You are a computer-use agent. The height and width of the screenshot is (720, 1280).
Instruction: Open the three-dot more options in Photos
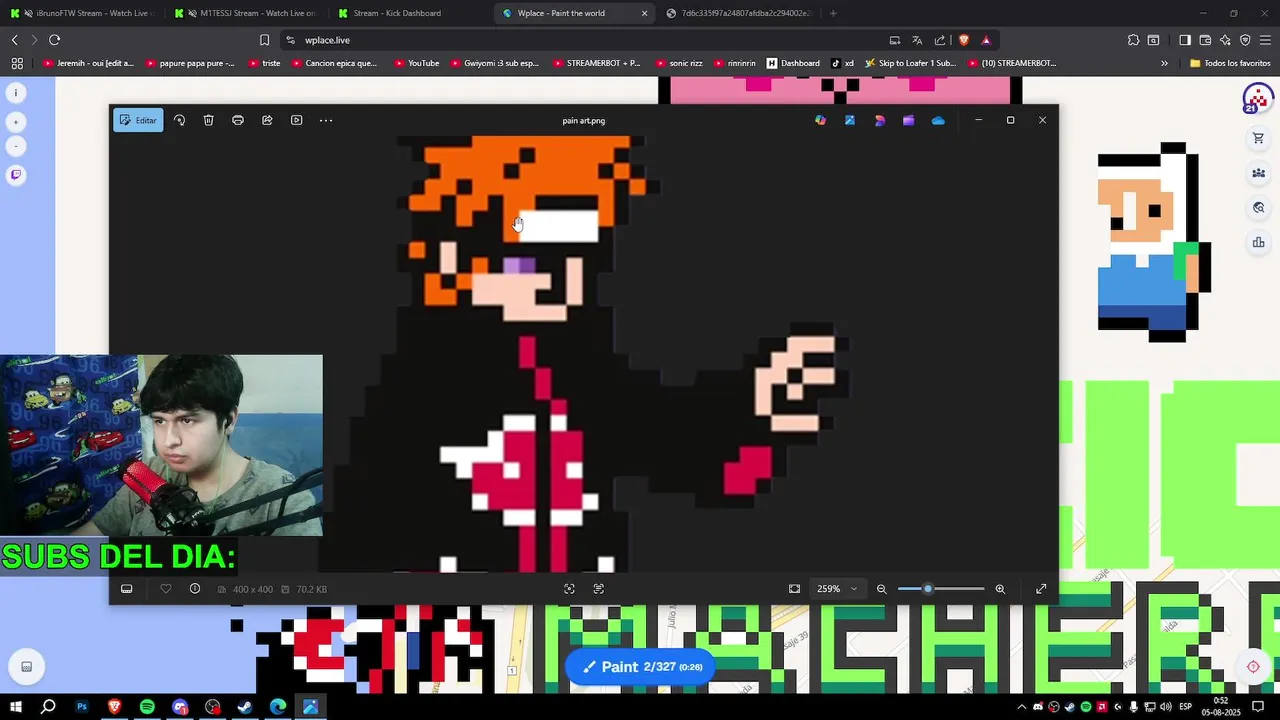(x=326, y=120)
